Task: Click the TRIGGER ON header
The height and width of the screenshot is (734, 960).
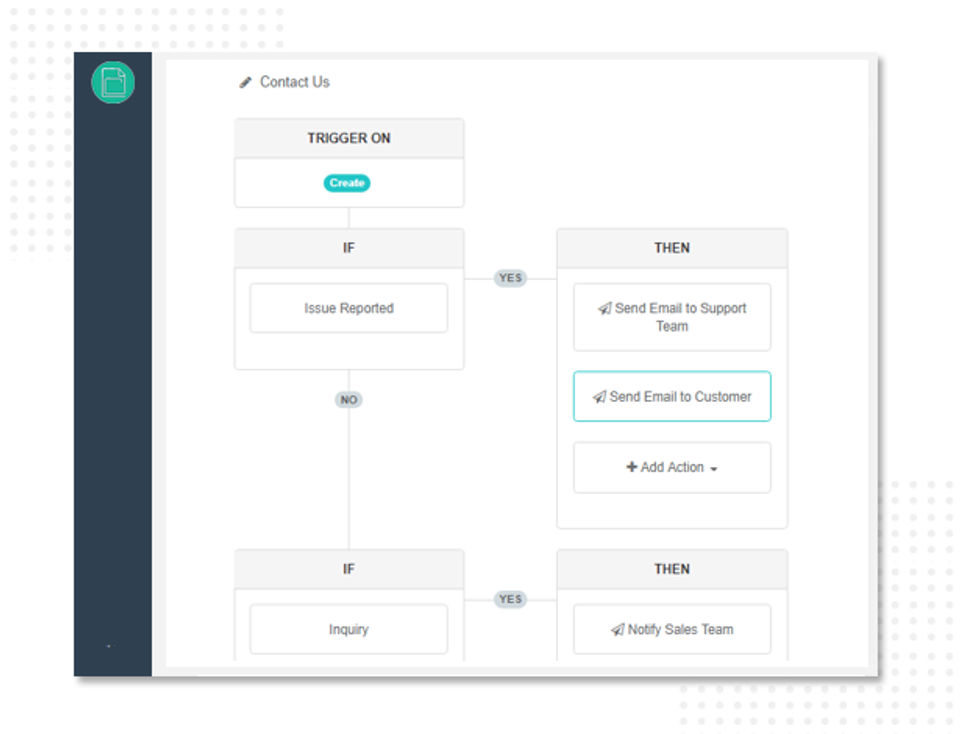Action: (x=349, y=138)
